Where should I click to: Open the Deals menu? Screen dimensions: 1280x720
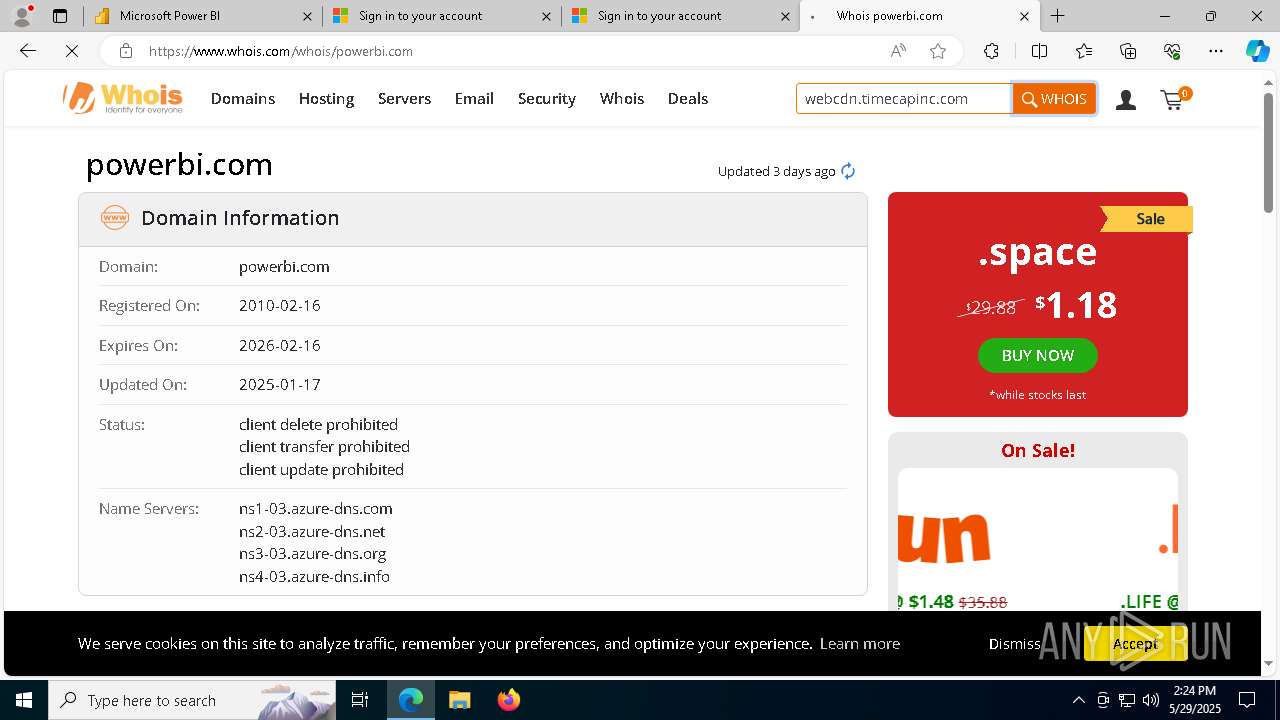(688, 98)
